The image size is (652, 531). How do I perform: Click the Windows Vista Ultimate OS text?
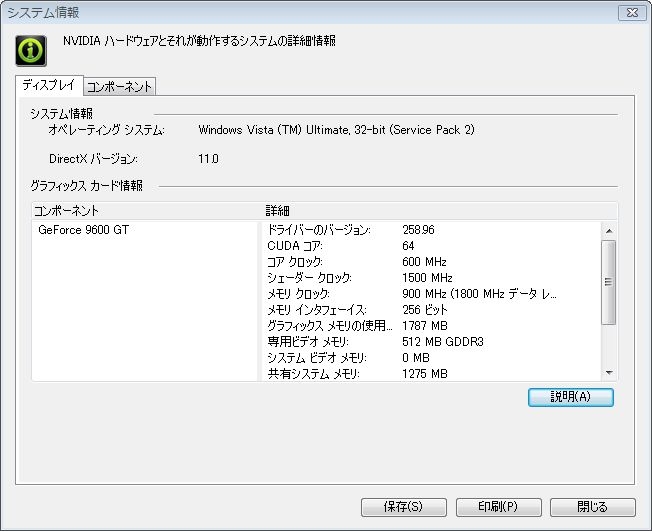pyautogui.click(x=336, y=130)
